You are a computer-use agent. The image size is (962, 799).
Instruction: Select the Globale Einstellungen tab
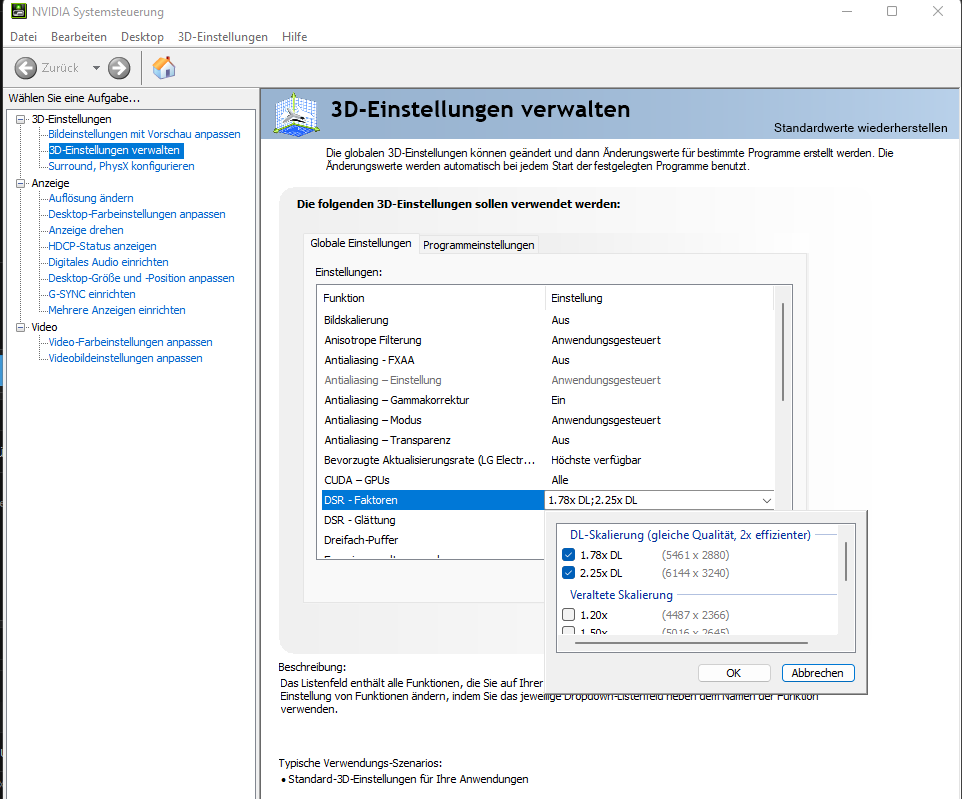tap(361, 243)
